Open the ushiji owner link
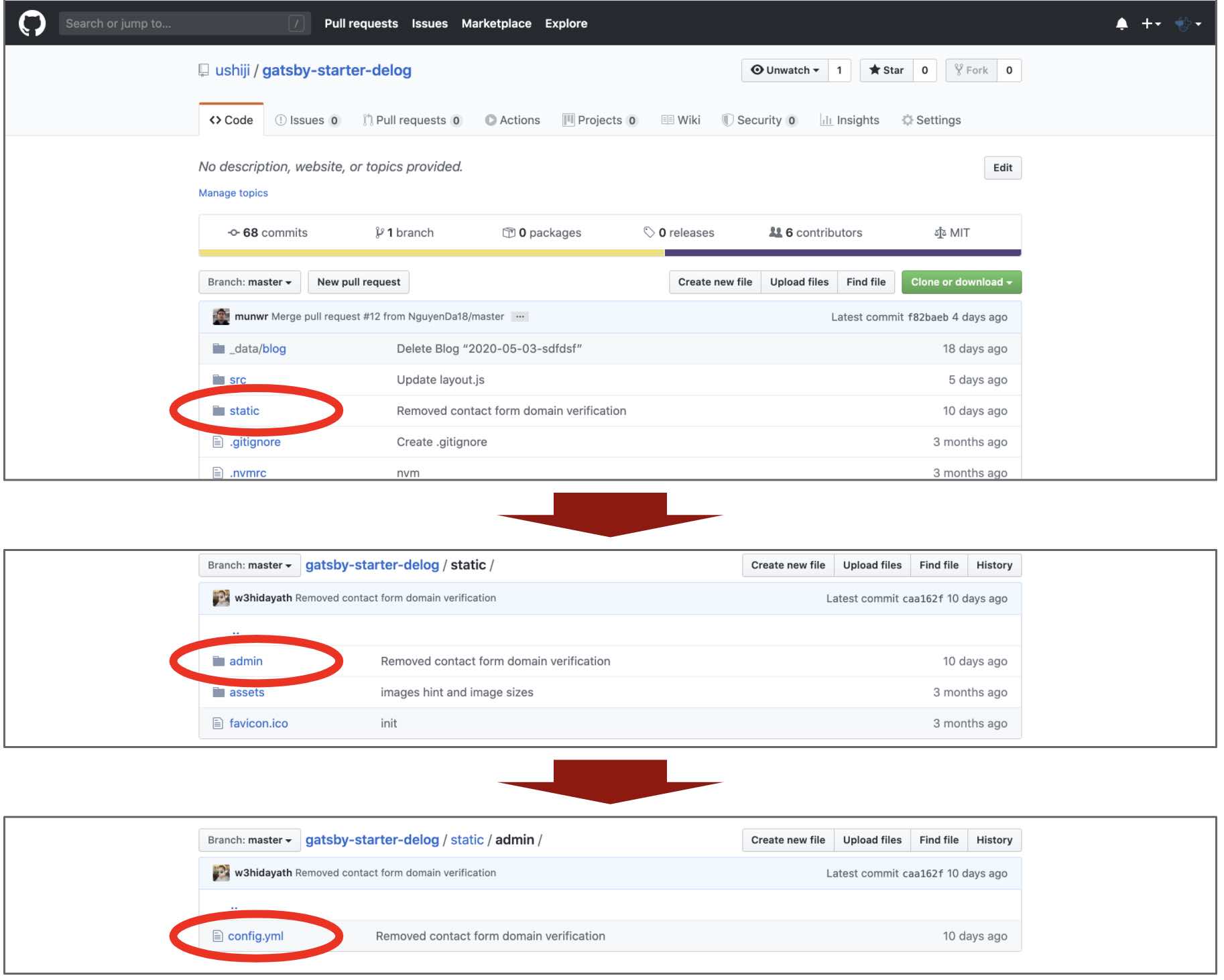The image size is (1224, 980). [x=232, y=70]
